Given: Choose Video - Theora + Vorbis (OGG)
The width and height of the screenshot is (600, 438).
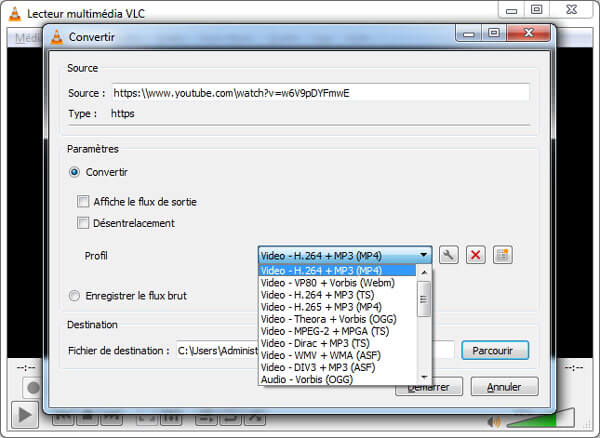Looking at the screenshot, I should click(x=337, y=319).
